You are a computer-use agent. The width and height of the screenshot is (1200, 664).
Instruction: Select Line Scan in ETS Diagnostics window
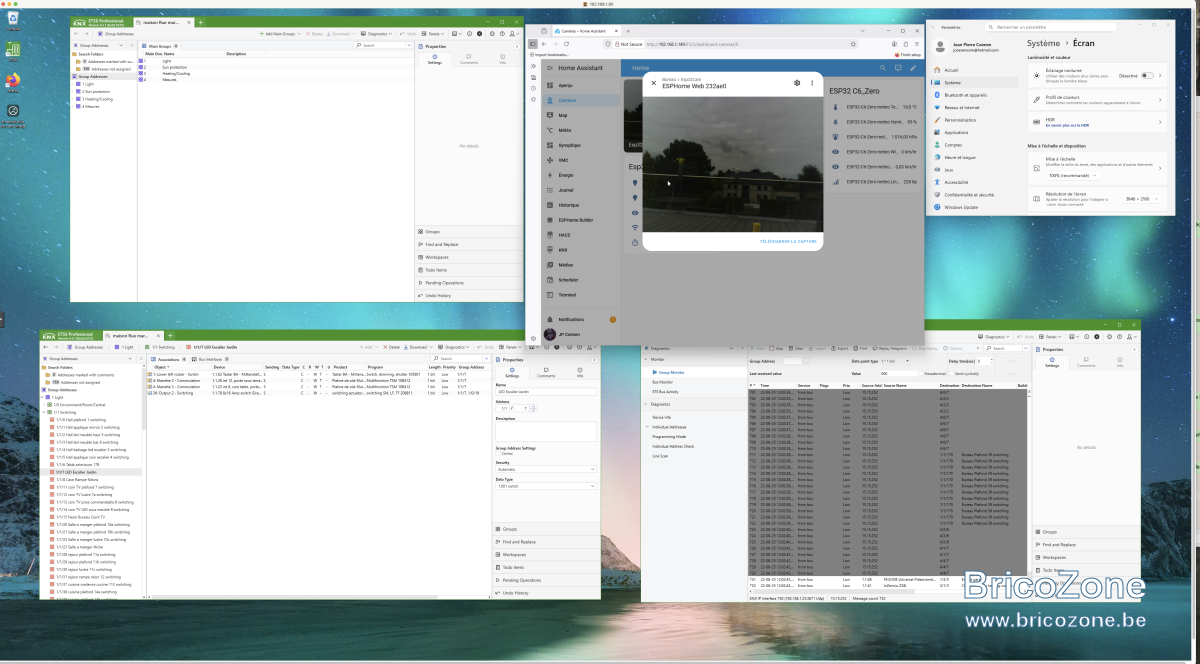(660, 455)
